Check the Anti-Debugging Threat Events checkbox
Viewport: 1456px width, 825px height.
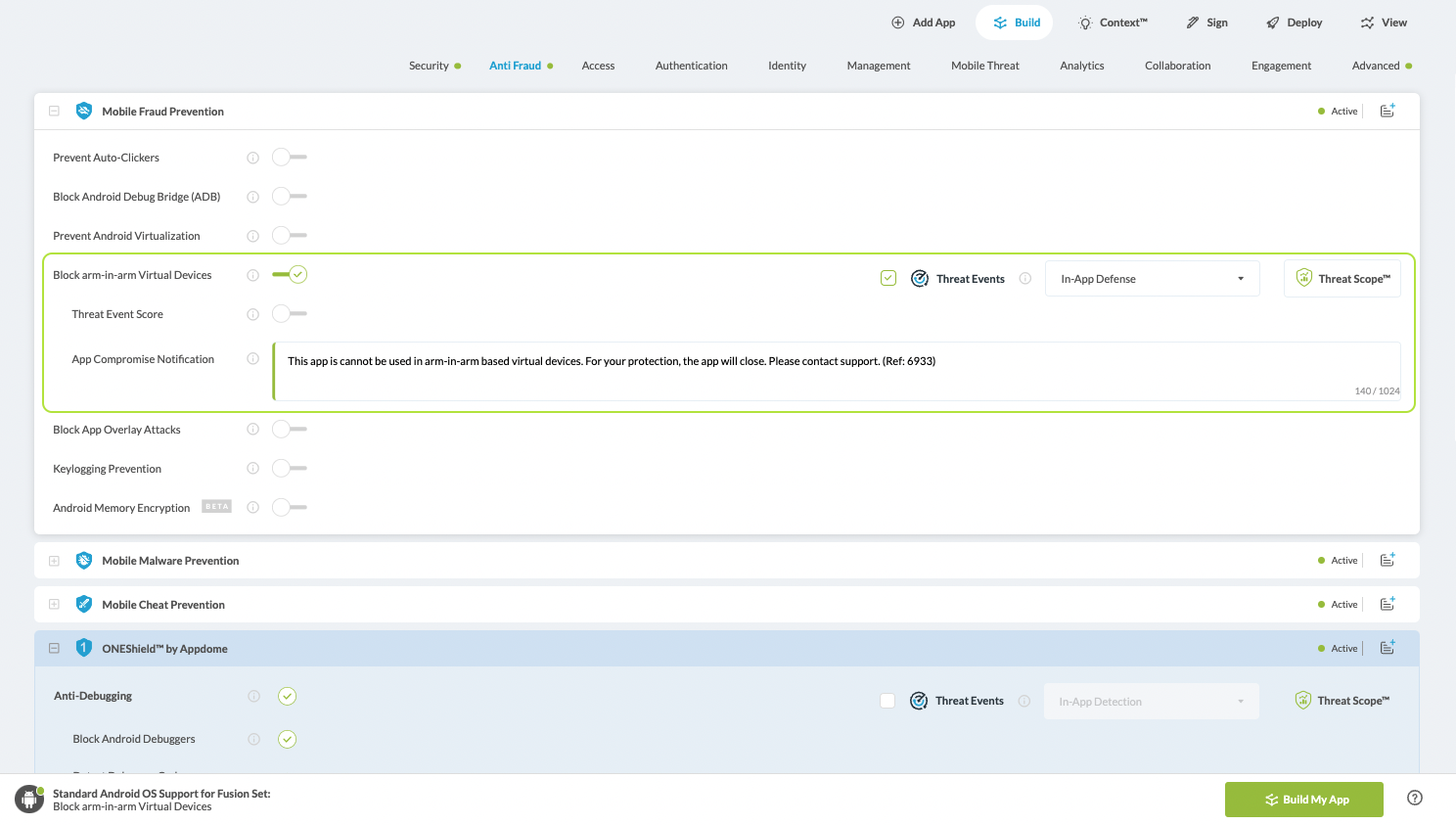tap(887, 701)
